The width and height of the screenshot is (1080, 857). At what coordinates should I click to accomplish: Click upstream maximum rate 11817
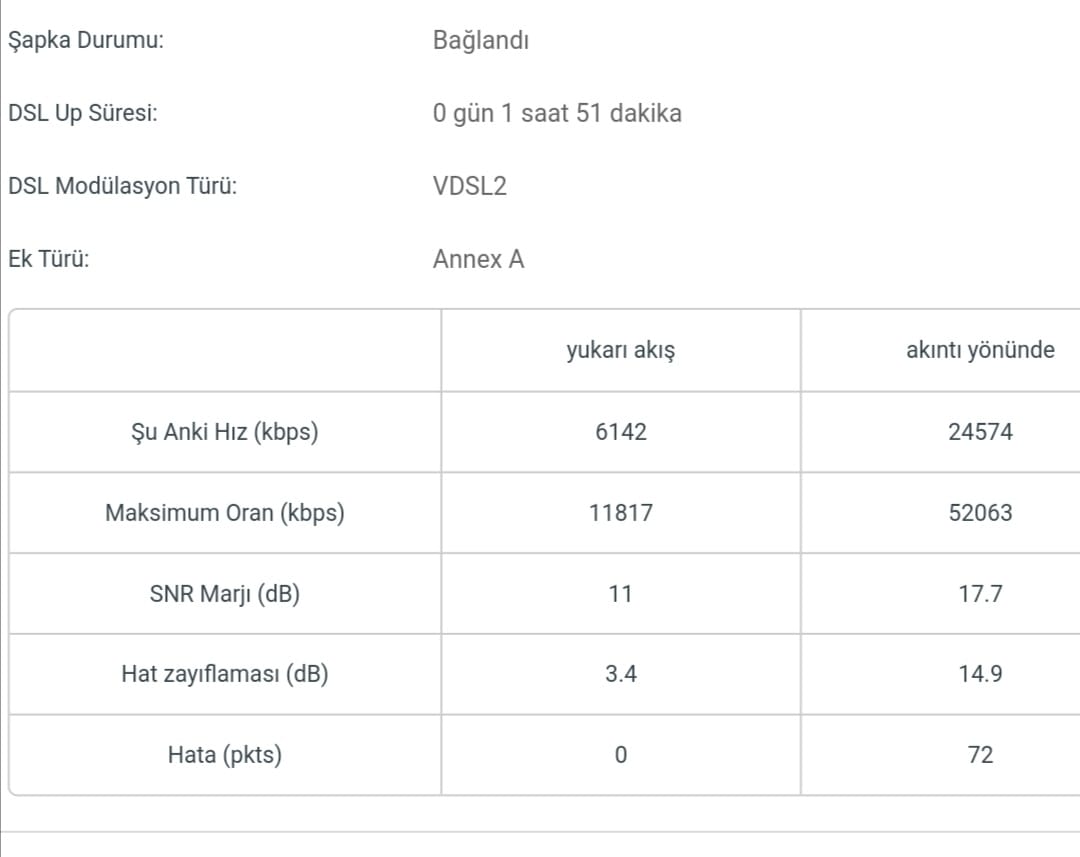click(621, 513)
